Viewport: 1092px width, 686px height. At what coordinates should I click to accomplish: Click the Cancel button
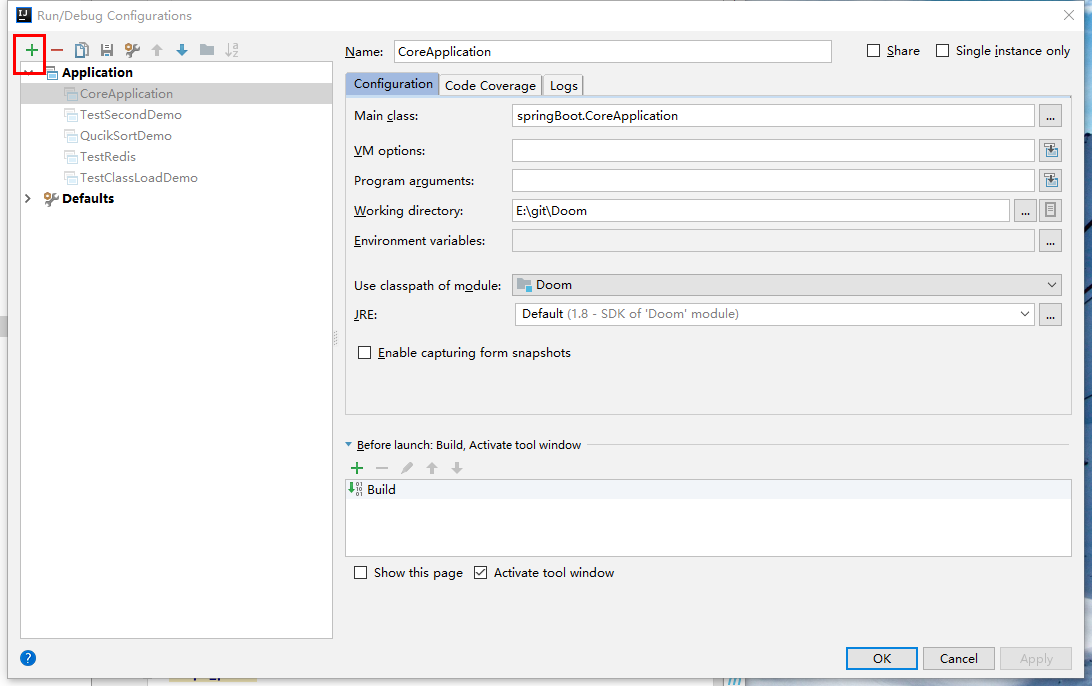tap(958, 659)
